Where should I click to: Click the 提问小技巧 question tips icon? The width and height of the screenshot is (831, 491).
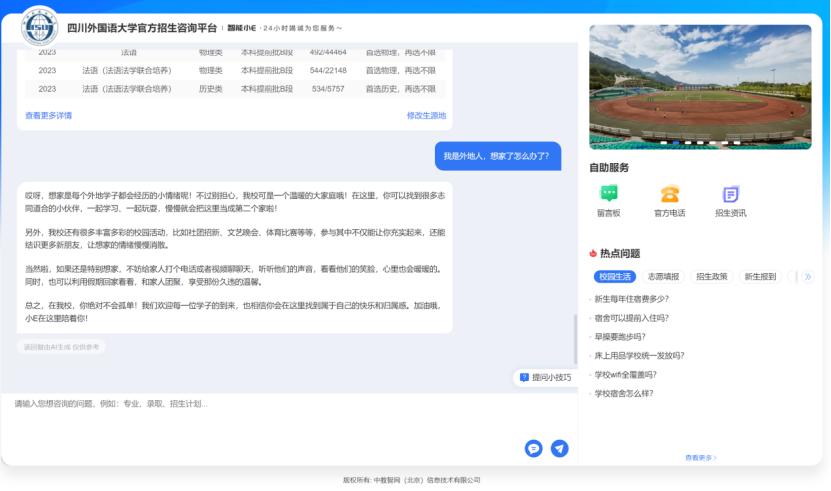coord(525,377)
